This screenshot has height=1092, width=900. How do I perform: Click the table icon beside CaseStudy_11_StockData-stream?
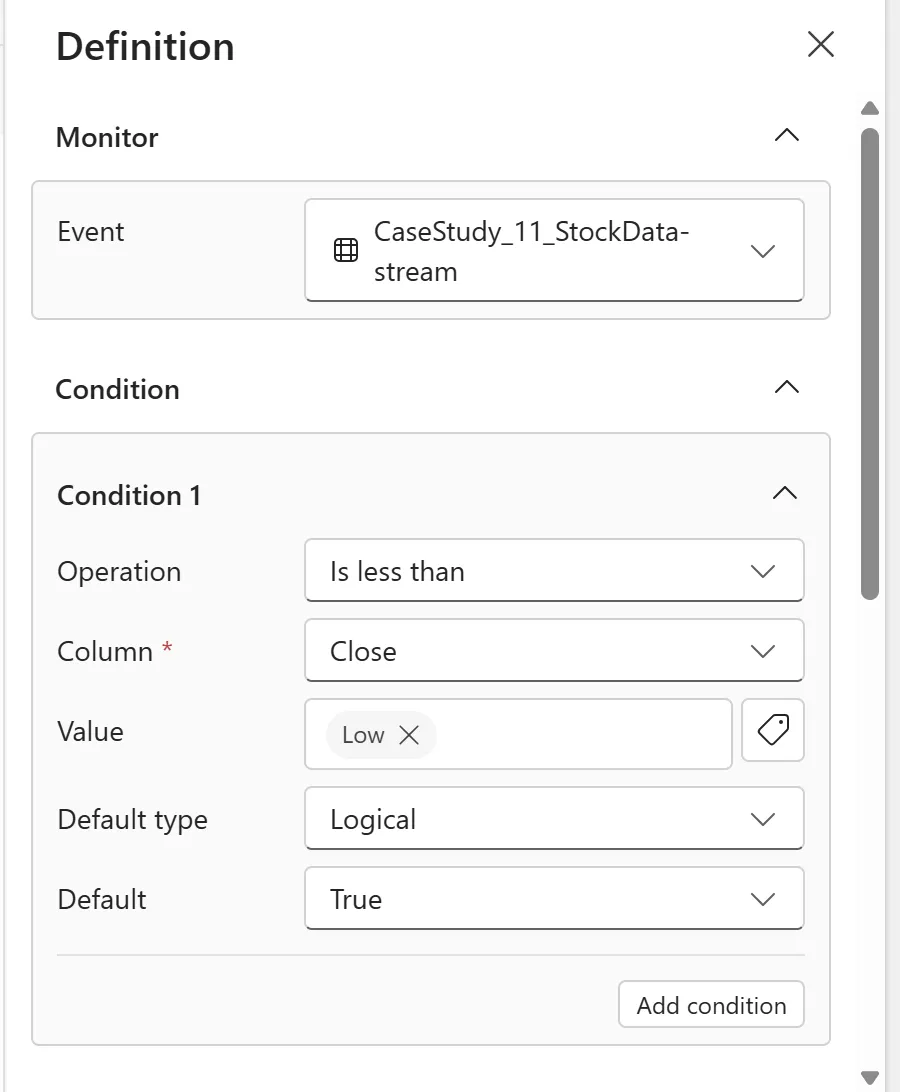pos(346,250)
